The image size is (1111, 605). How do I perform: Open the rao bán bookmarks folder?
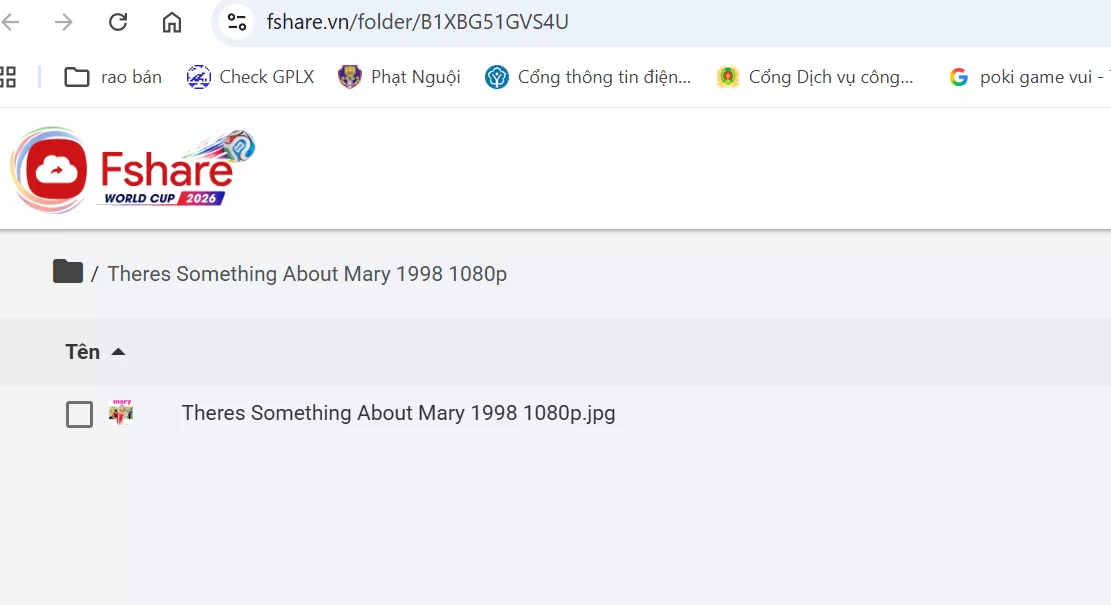coord(113,77)
